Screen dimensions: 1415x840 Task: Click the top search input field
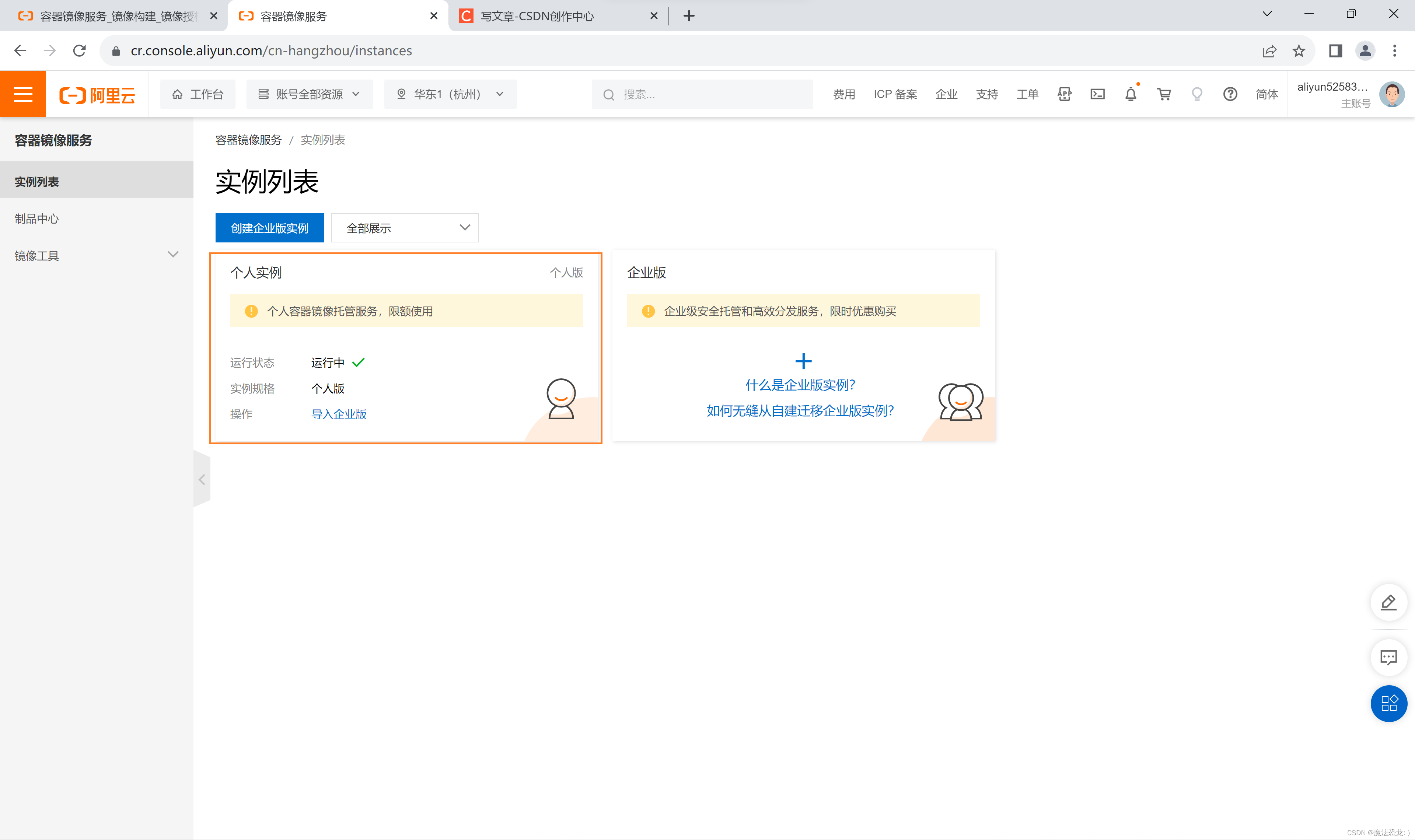click(x=702, y=94)
